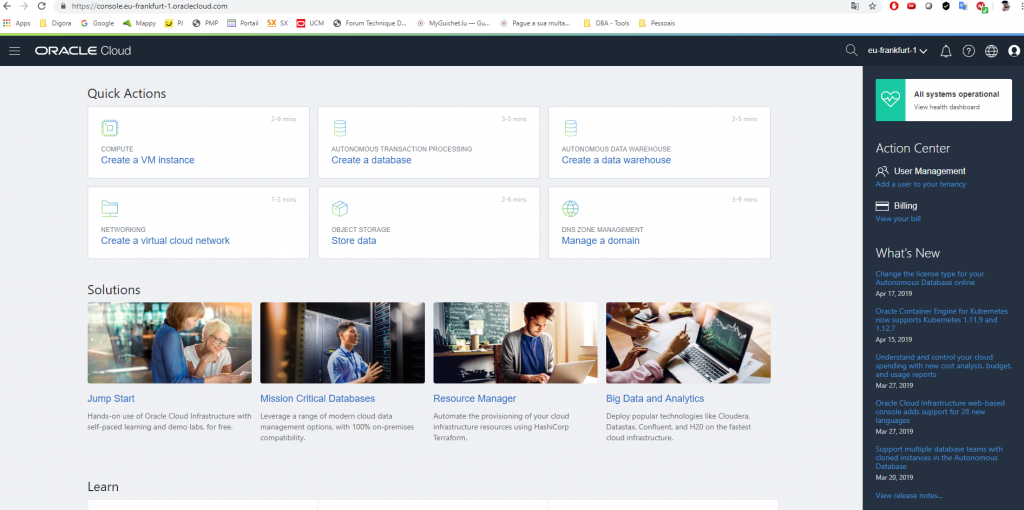
Task: Open the user profile avatar menu
Action: [1014, 51]
